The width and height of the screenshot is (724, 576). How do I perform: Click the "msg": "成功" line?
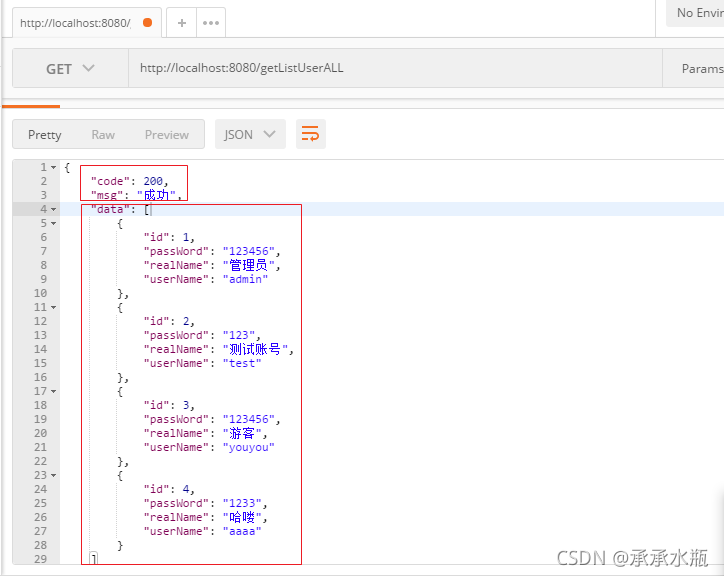point(136,195)
